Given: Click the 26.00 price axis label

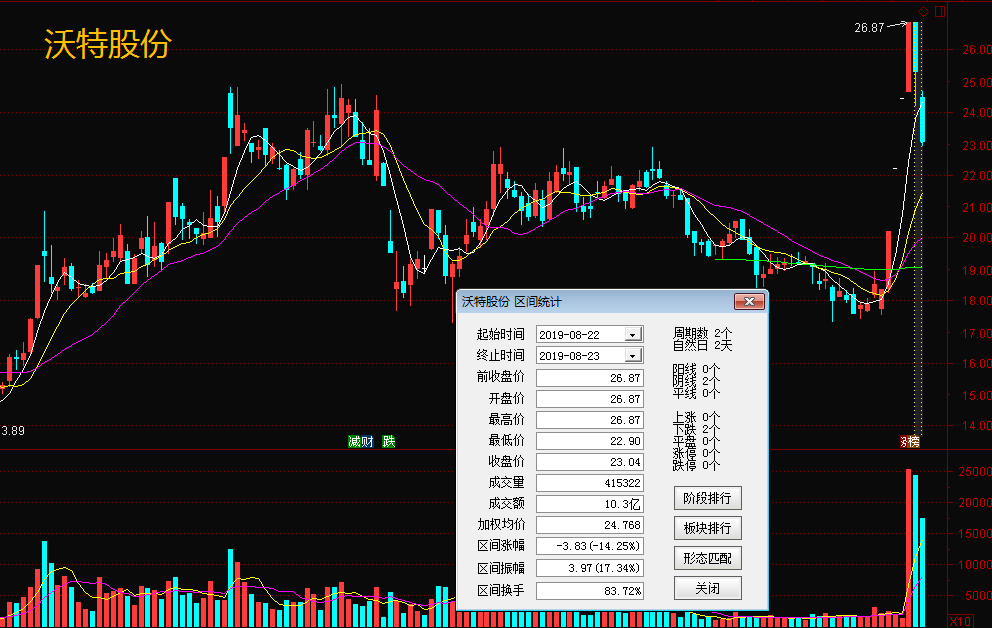Looking at the screenshot, I should (x=976, y=50).
